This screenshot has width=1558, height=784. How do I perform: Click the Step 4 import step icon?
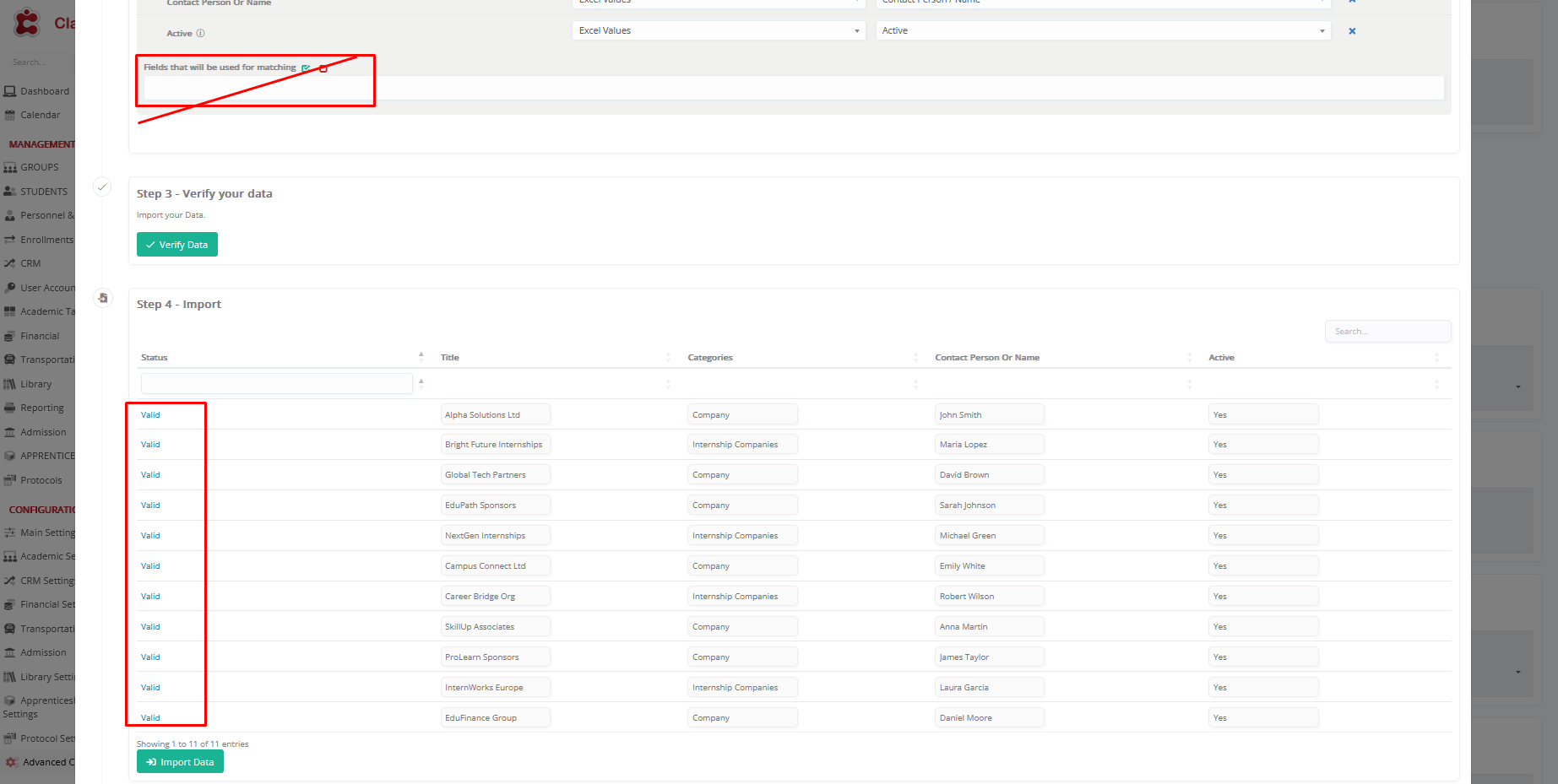[102, 298]
